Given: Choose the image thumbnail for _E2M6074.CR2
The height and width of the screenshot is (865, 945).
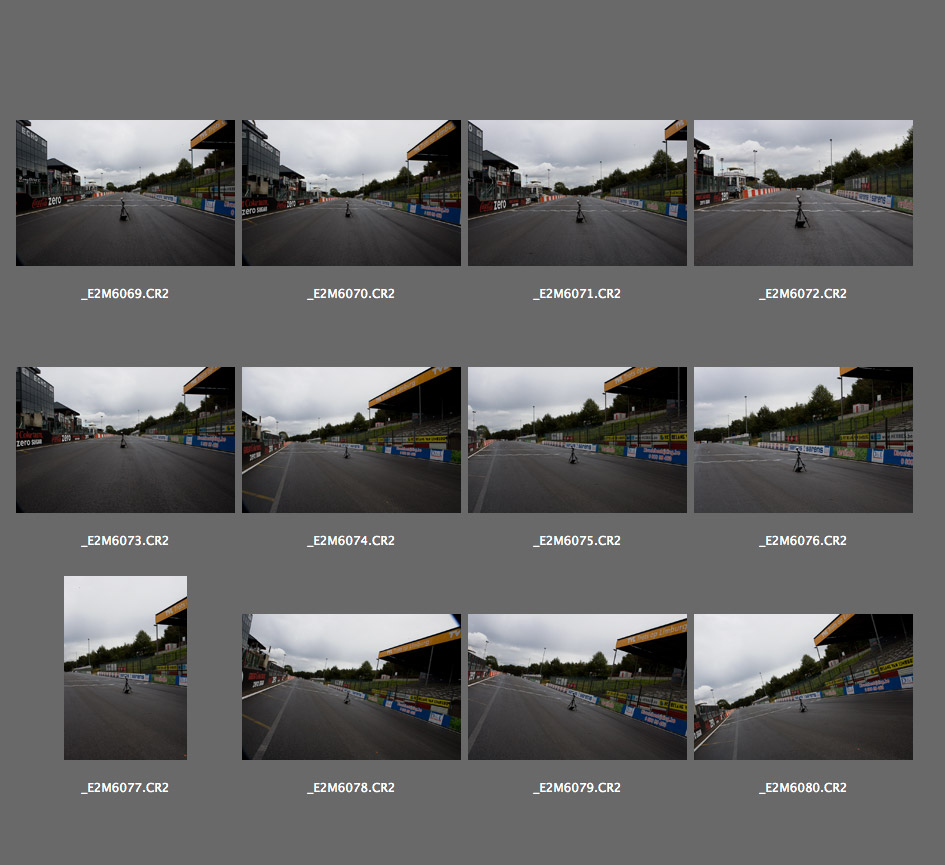Looking at the screenshot, I should pyautogui.click(x=351, y=440).
